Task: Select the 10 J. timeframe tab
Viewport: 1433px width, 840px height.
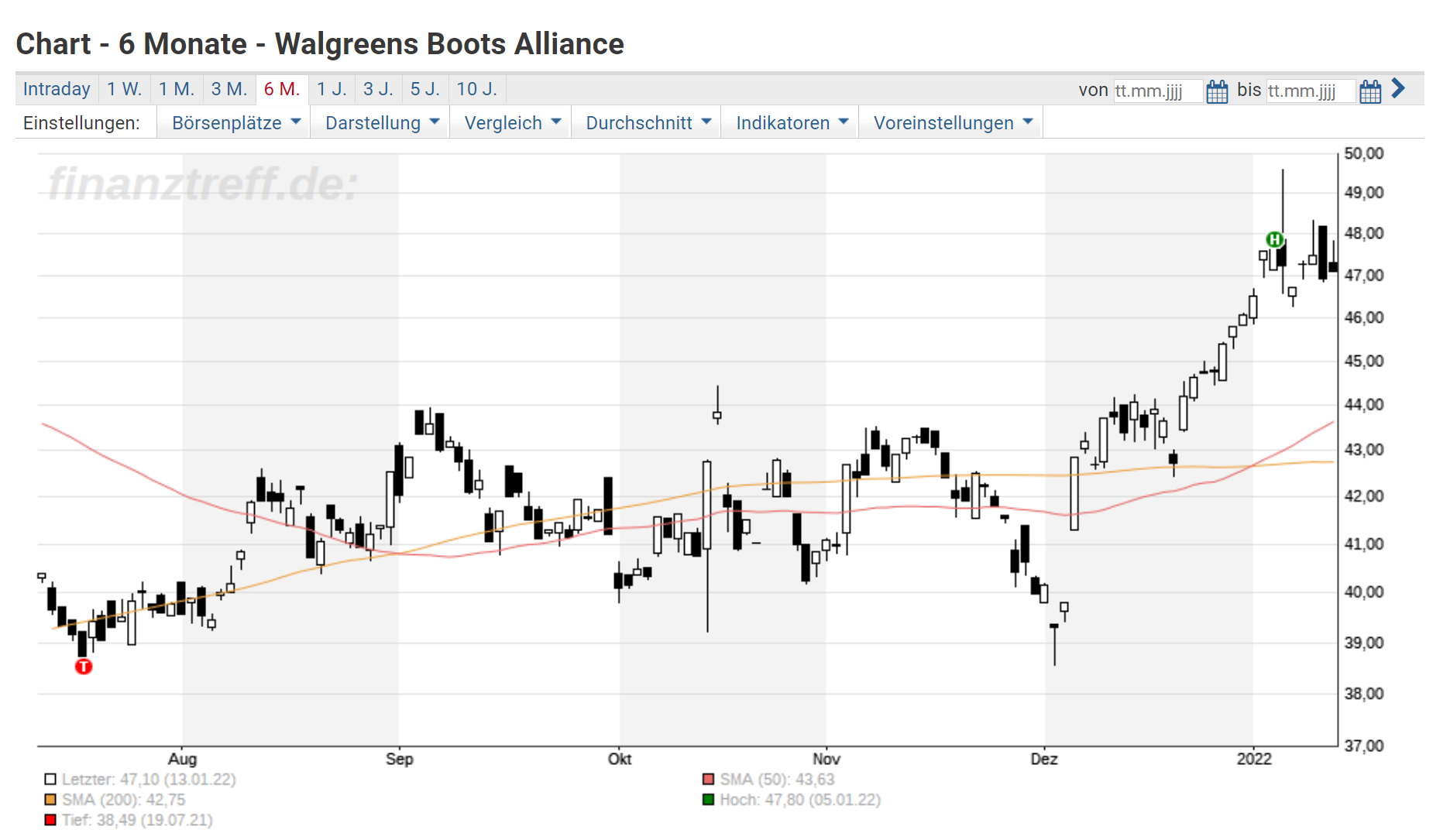Action: [476, 89]
